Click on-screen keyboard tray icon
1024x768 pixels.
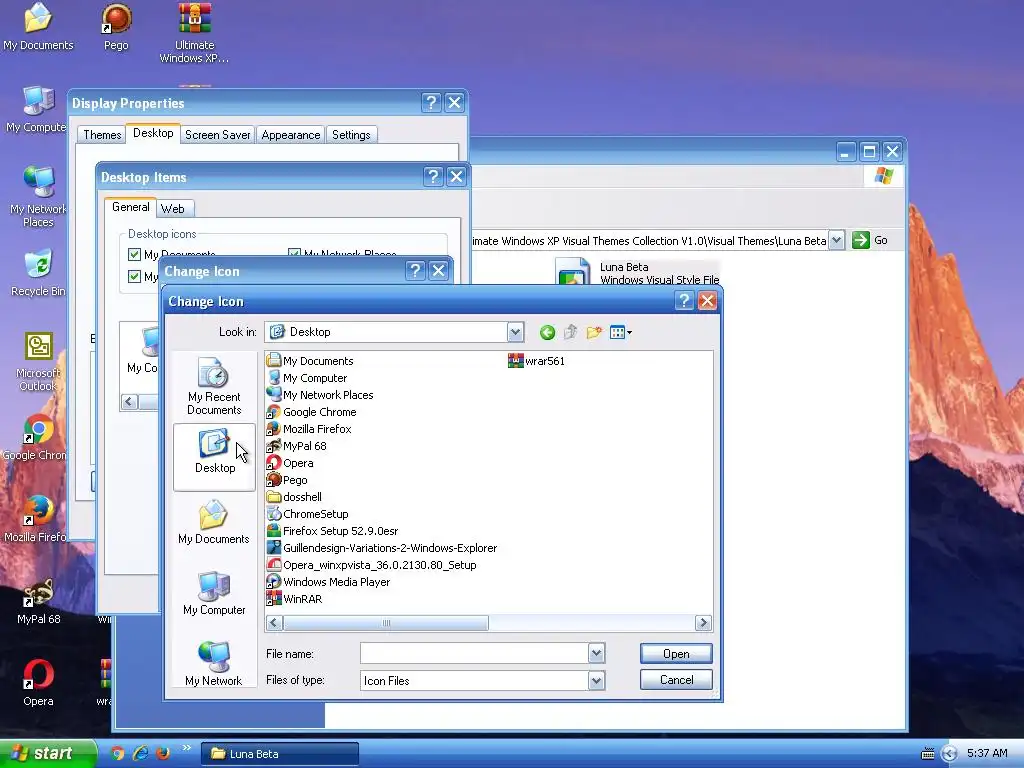pos(927,754)
